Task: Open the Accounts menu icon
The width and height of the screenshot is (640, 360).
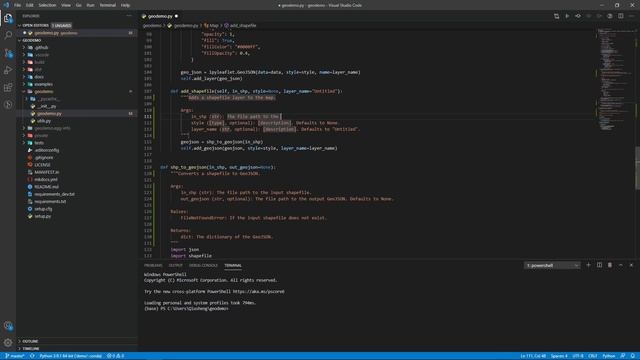Action: pyautogui.click(x=8, y=325)
